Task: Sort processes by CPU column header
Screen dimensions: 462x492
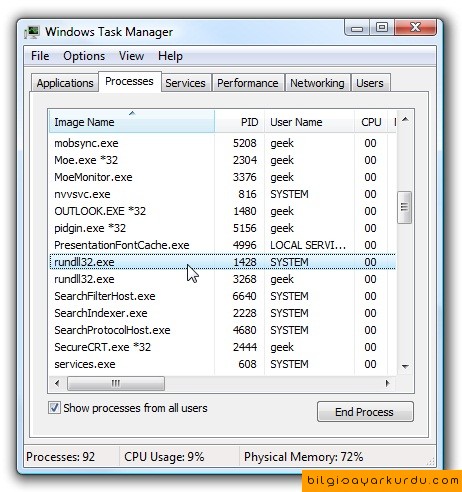Action: [x=371, y=122]
